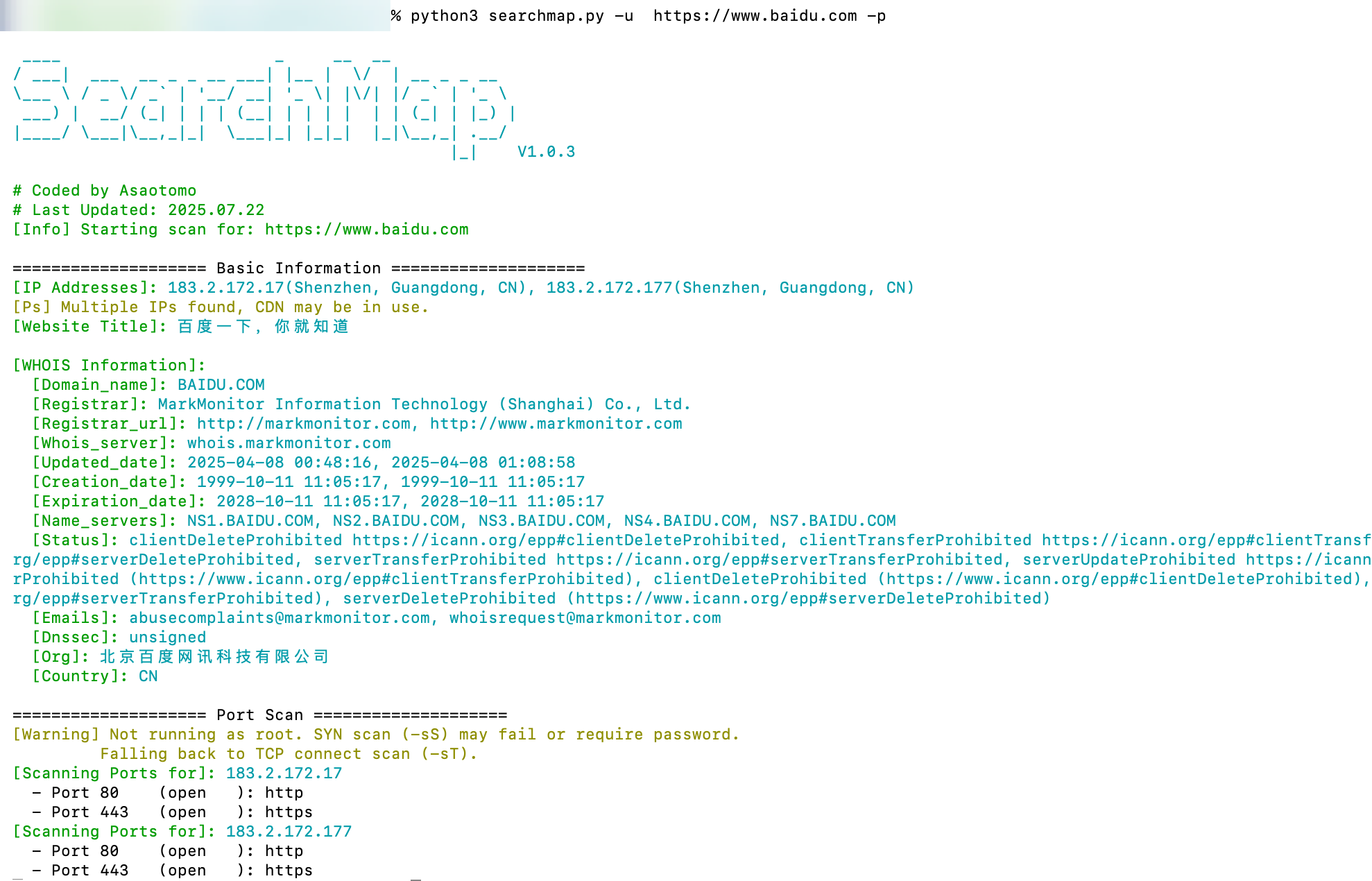Click the IP 183.2.172.177 in the IP Addresses line
The image size is (1372, 881).
(x=610, y=288)
